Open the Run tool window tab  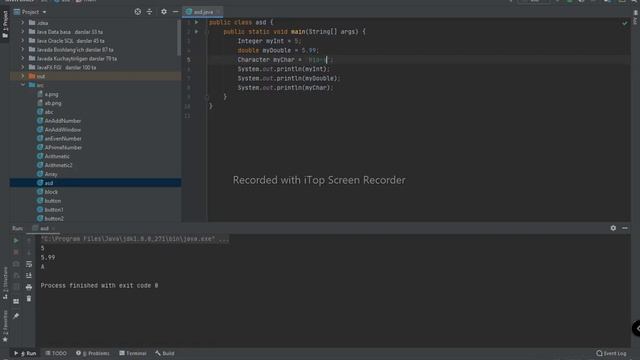25,353
